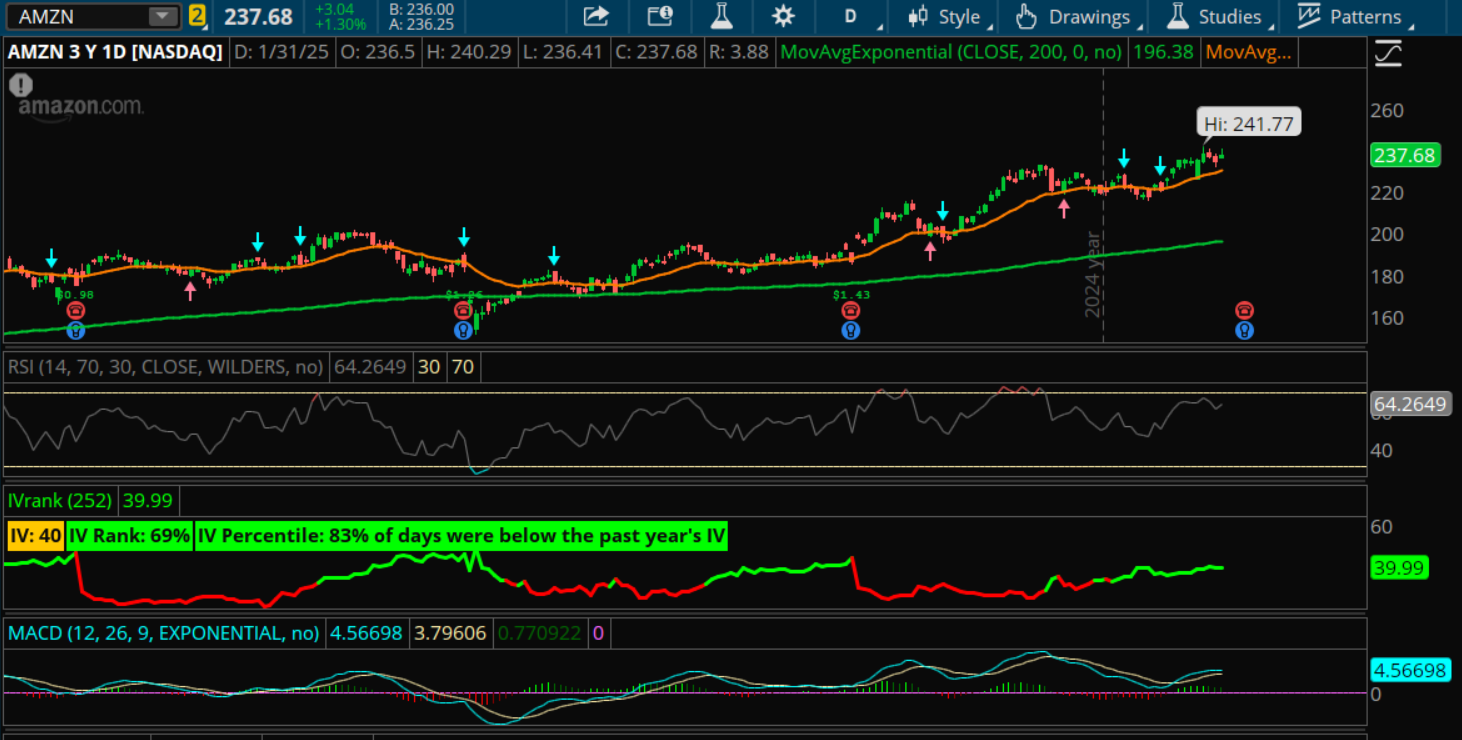This screenshot has height=740, width=1462.
Task: Click the IV Rank: 69% label
Action: pos(129,537)
